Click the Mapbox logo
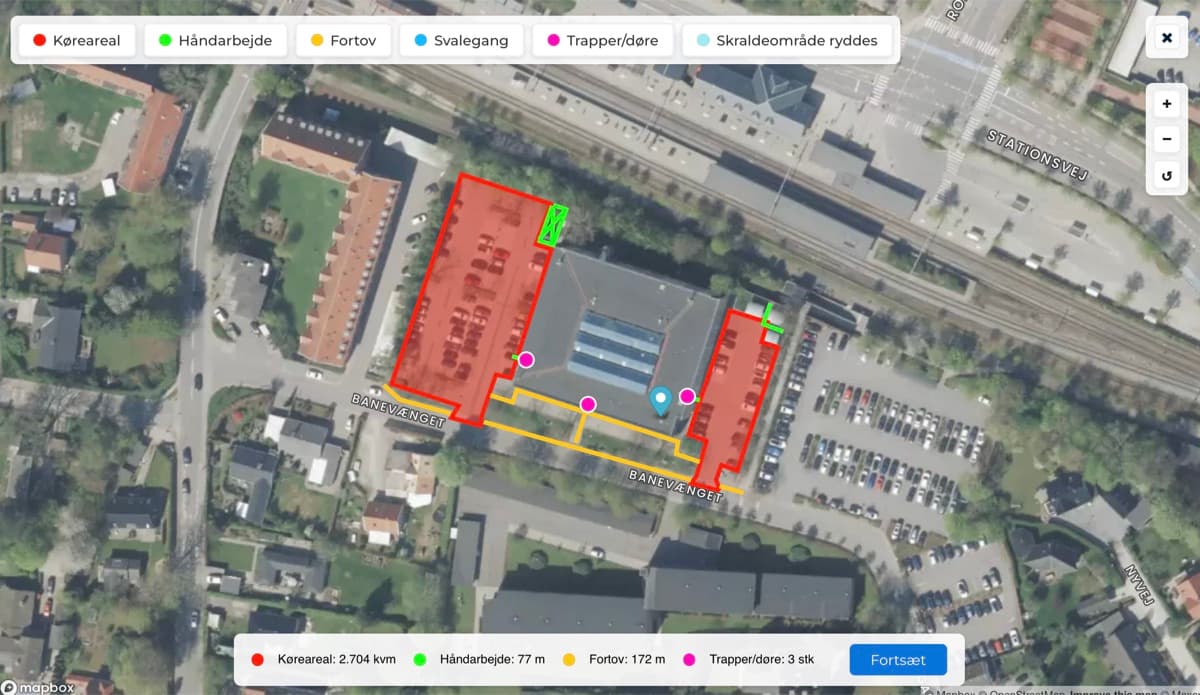 pyautogui.click(x=35, y=687)
